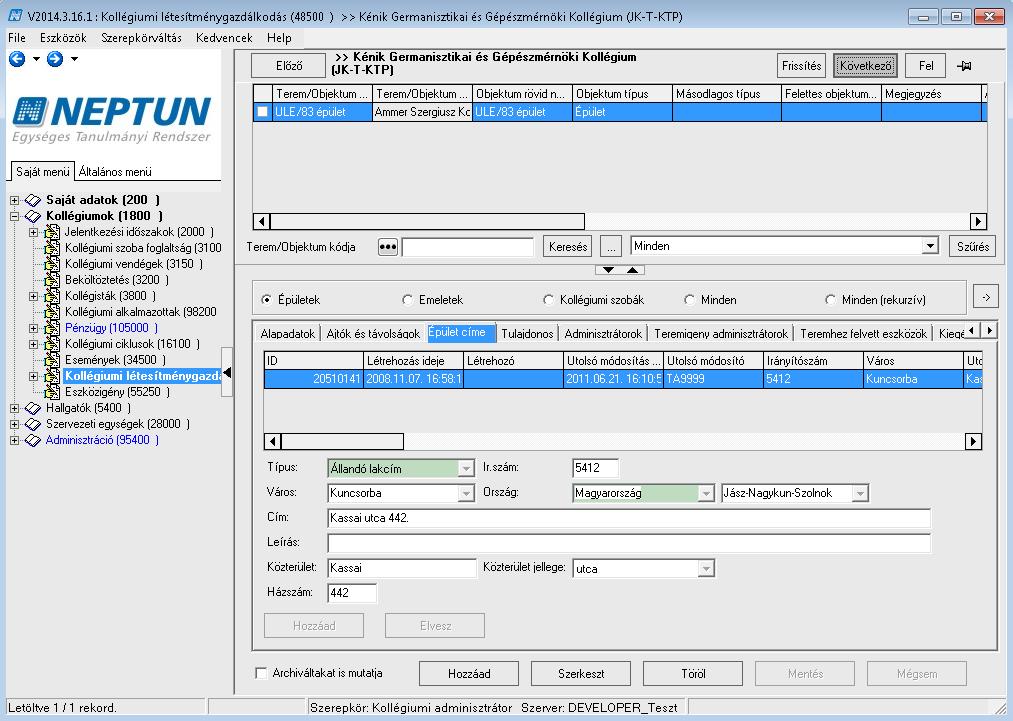This screenshot has width=1013, height=721.
Task: Click right arrow of address table scrollbar
Action: click(973, 441)
